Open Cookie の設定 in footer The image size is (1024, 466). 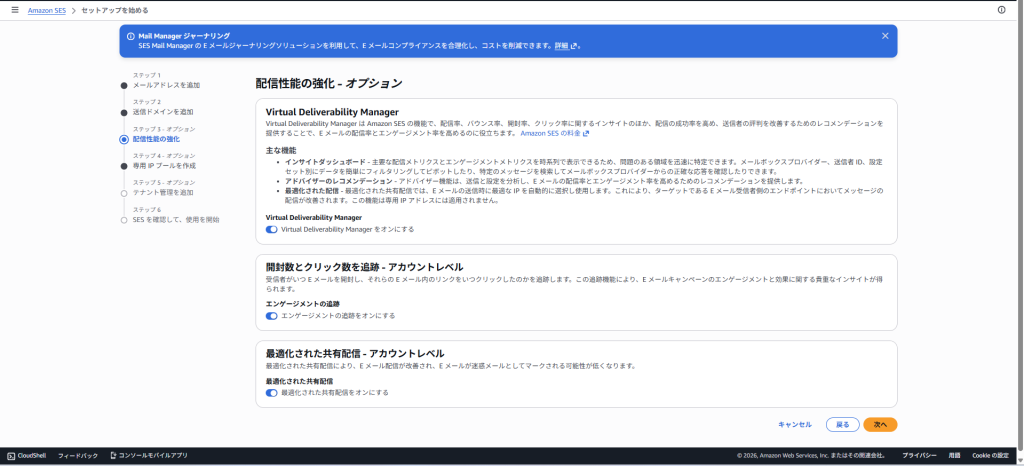[990, 455]
